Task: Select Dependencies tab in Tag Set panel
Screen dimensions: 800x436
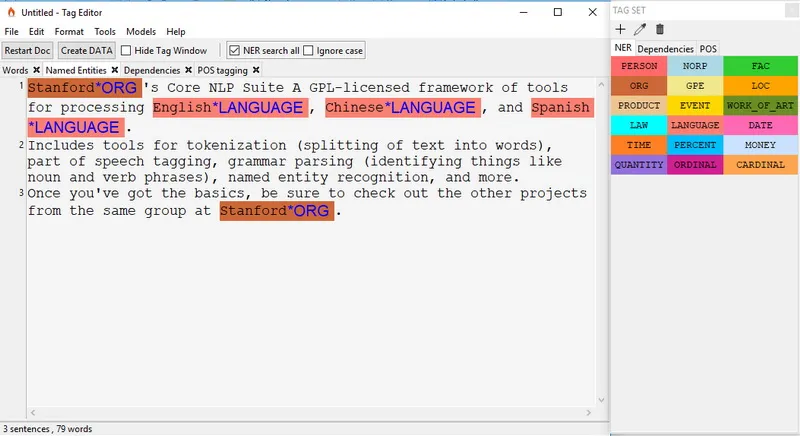Action: (665, 49)
